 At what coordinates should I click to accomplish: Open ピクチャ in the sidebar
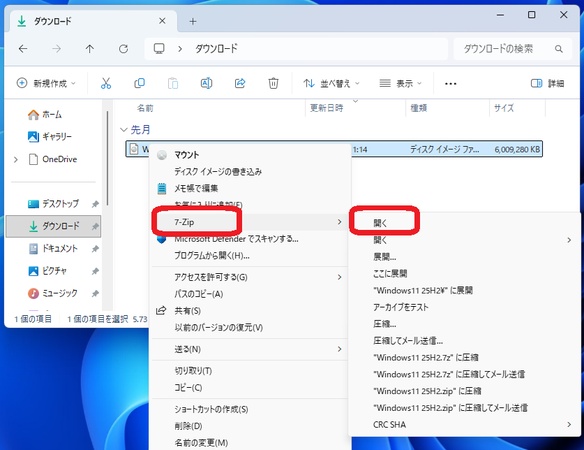(47, 271)
